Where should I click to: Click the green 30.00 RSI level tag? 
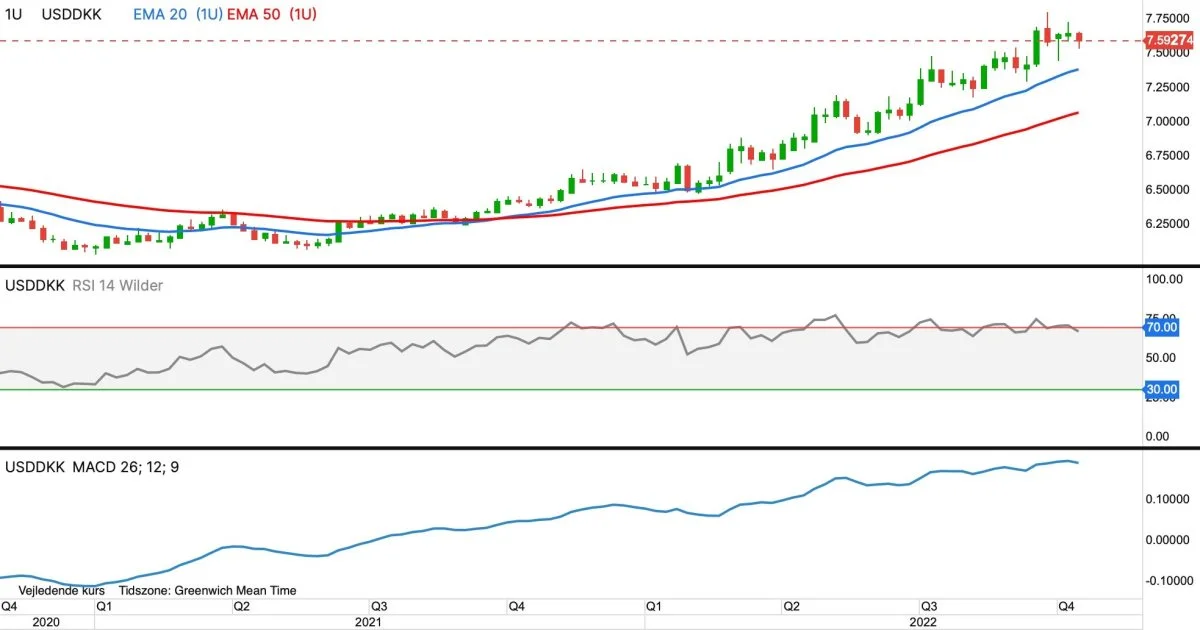(x=1162, y=389)
